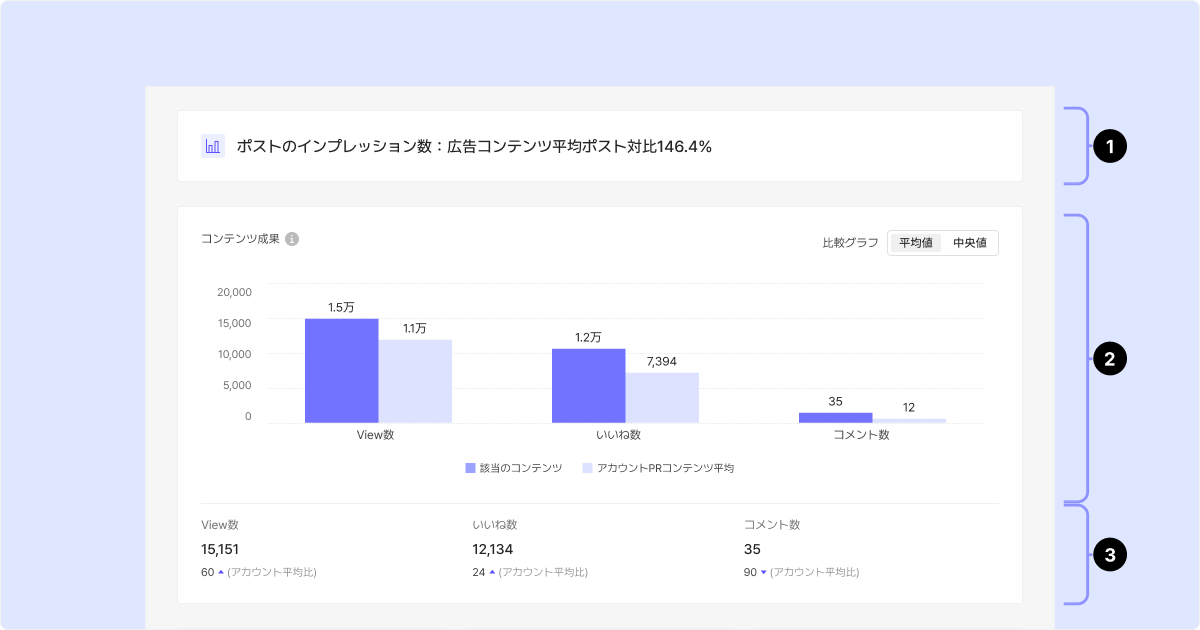Click the up arrow beside いいね数 24
This screenshot has height=630, width=1200.
492,572
